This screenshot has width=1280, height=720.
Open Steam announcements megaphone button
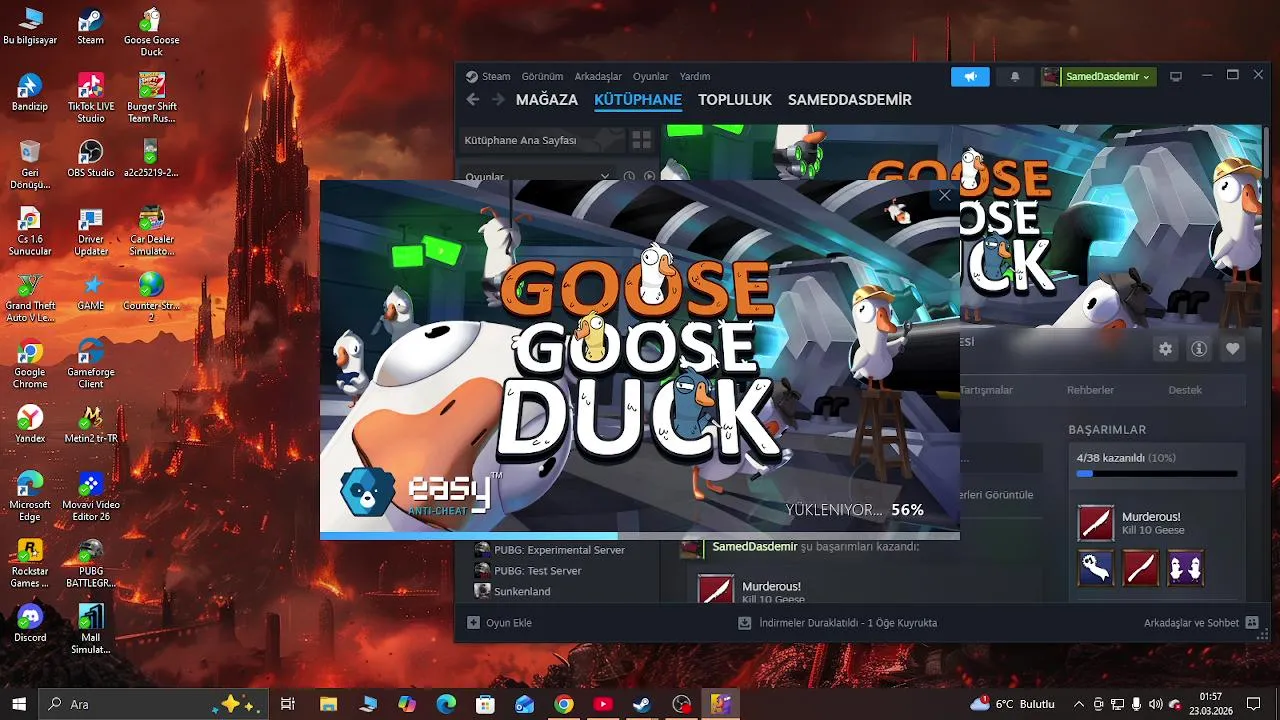pyautogui.click(x=970, y=76)
